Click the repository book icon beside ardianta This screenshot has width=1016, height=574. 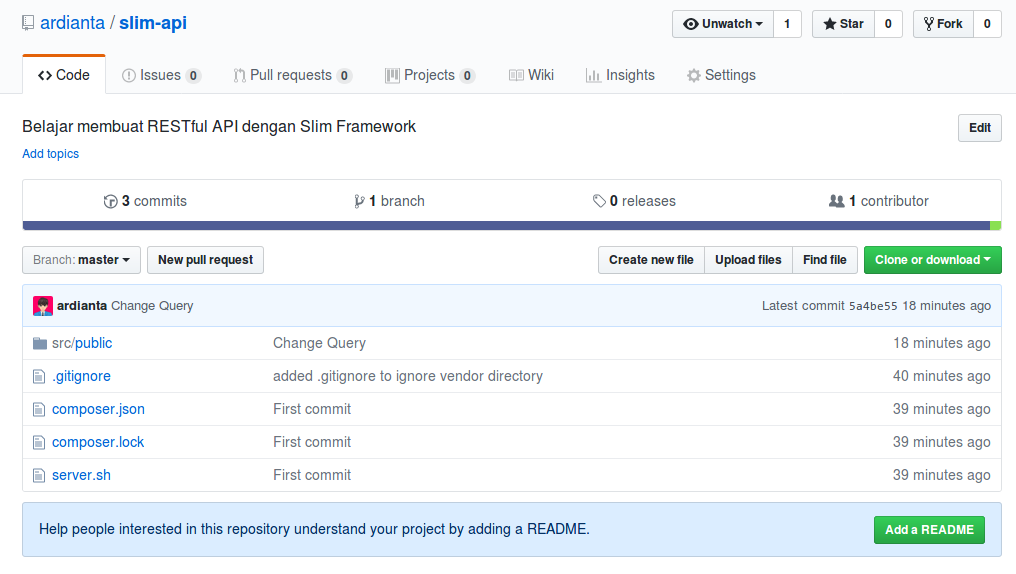[28, 23]
